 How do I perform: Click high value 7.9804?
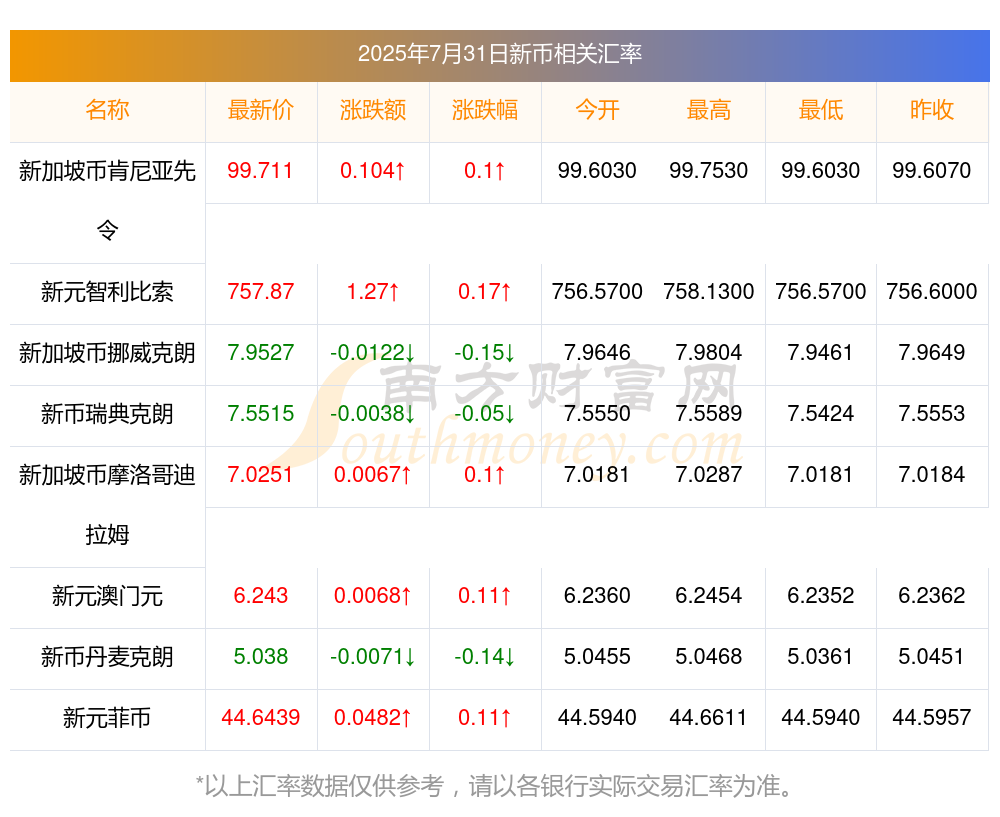(709, 353)
